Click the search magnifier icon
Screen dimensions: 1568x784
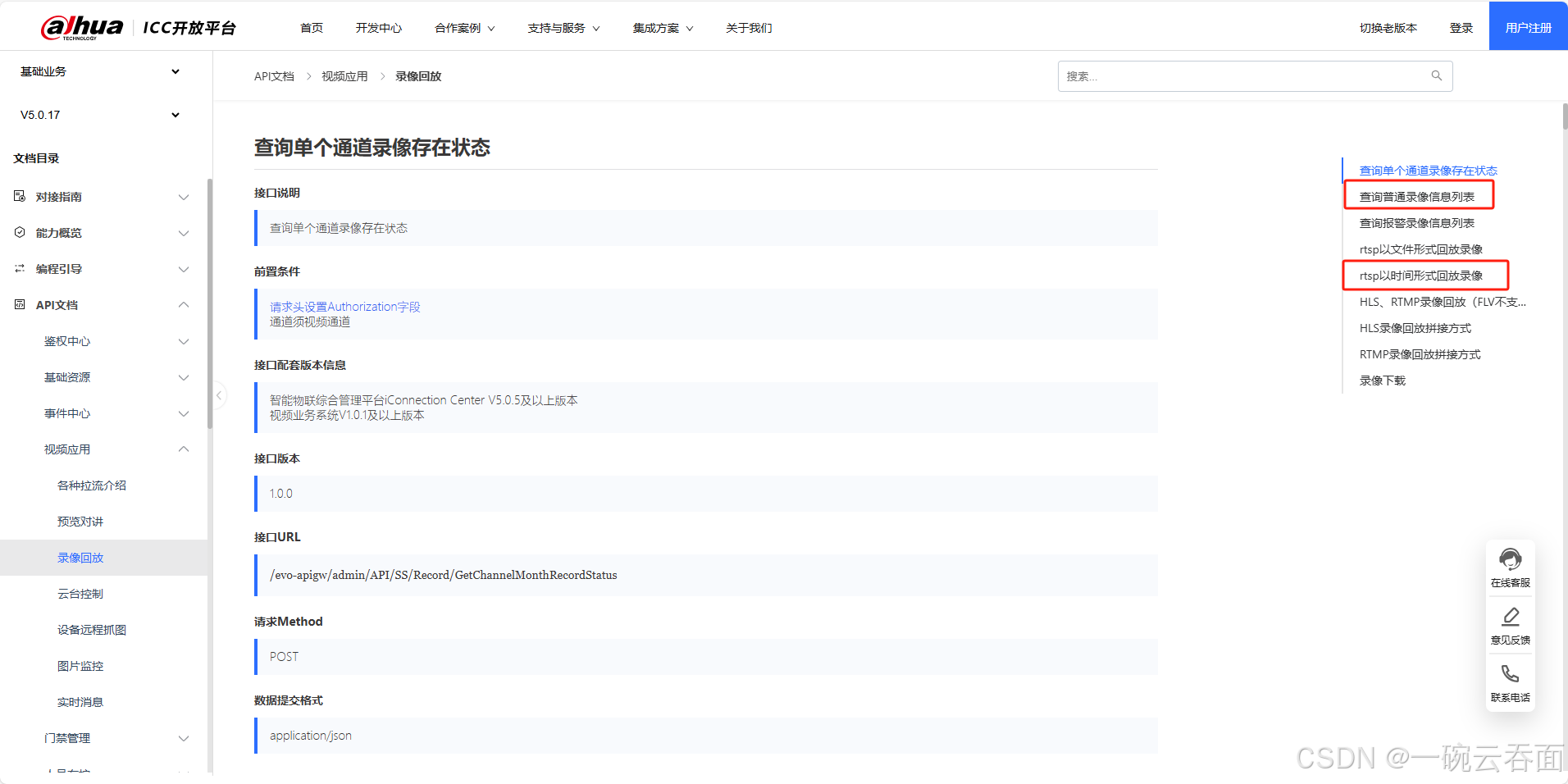pyautogui.click(x=1436, y=75)
